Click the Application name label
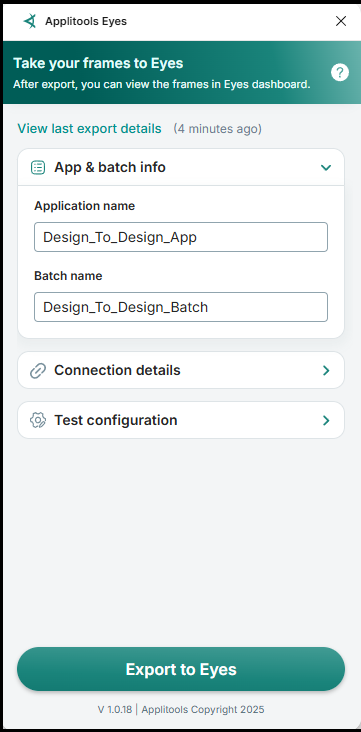 point(85,206)
